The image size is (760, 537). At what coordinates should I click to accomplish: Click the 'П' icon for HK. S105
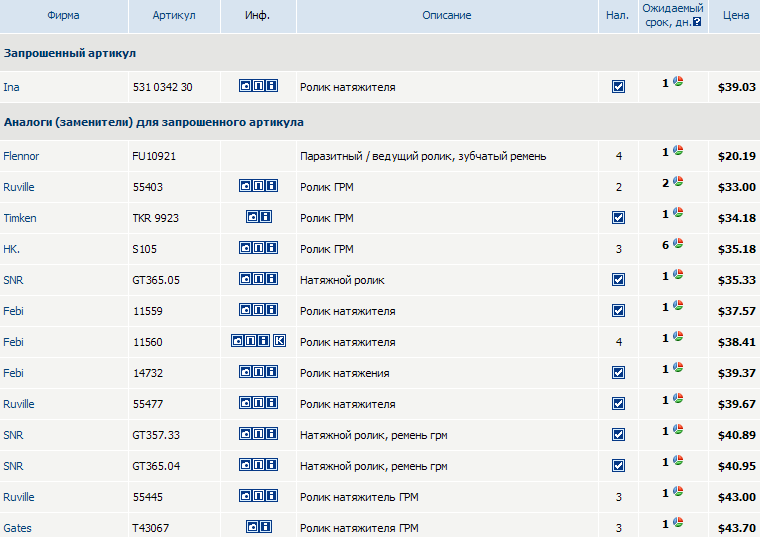tap(259, 248)
